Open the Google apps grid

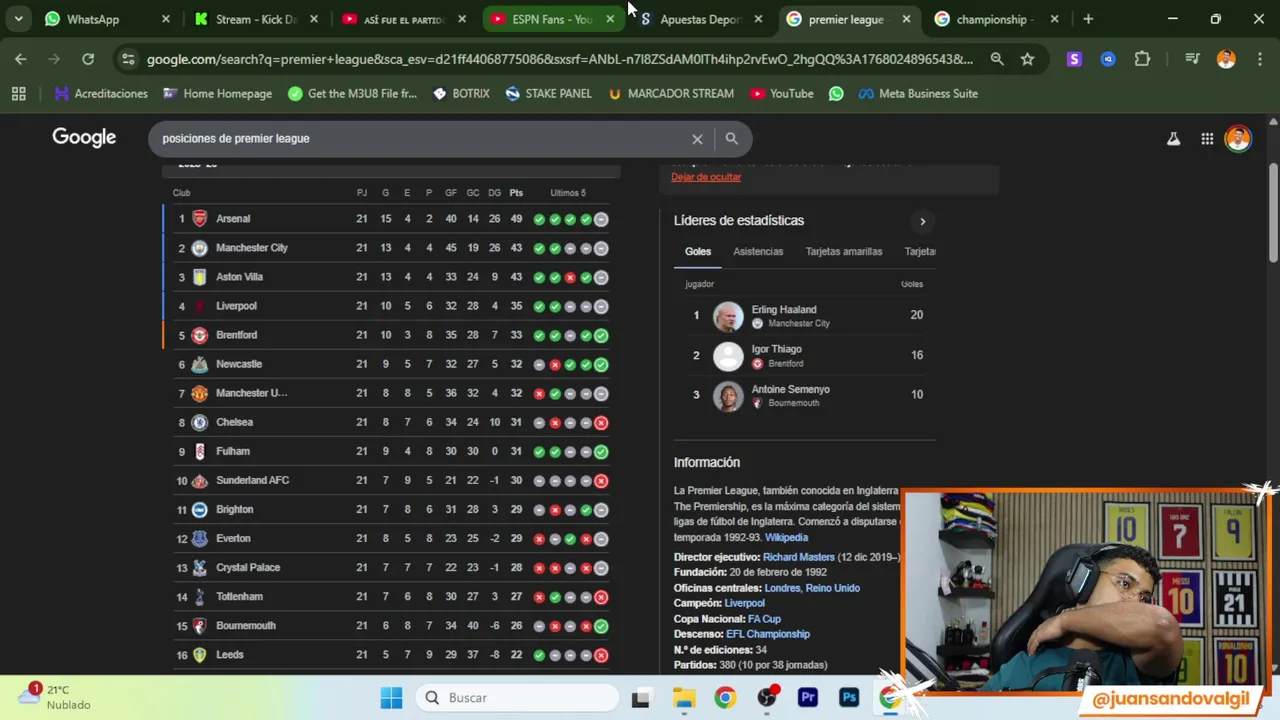click(x=1207, y=139)
